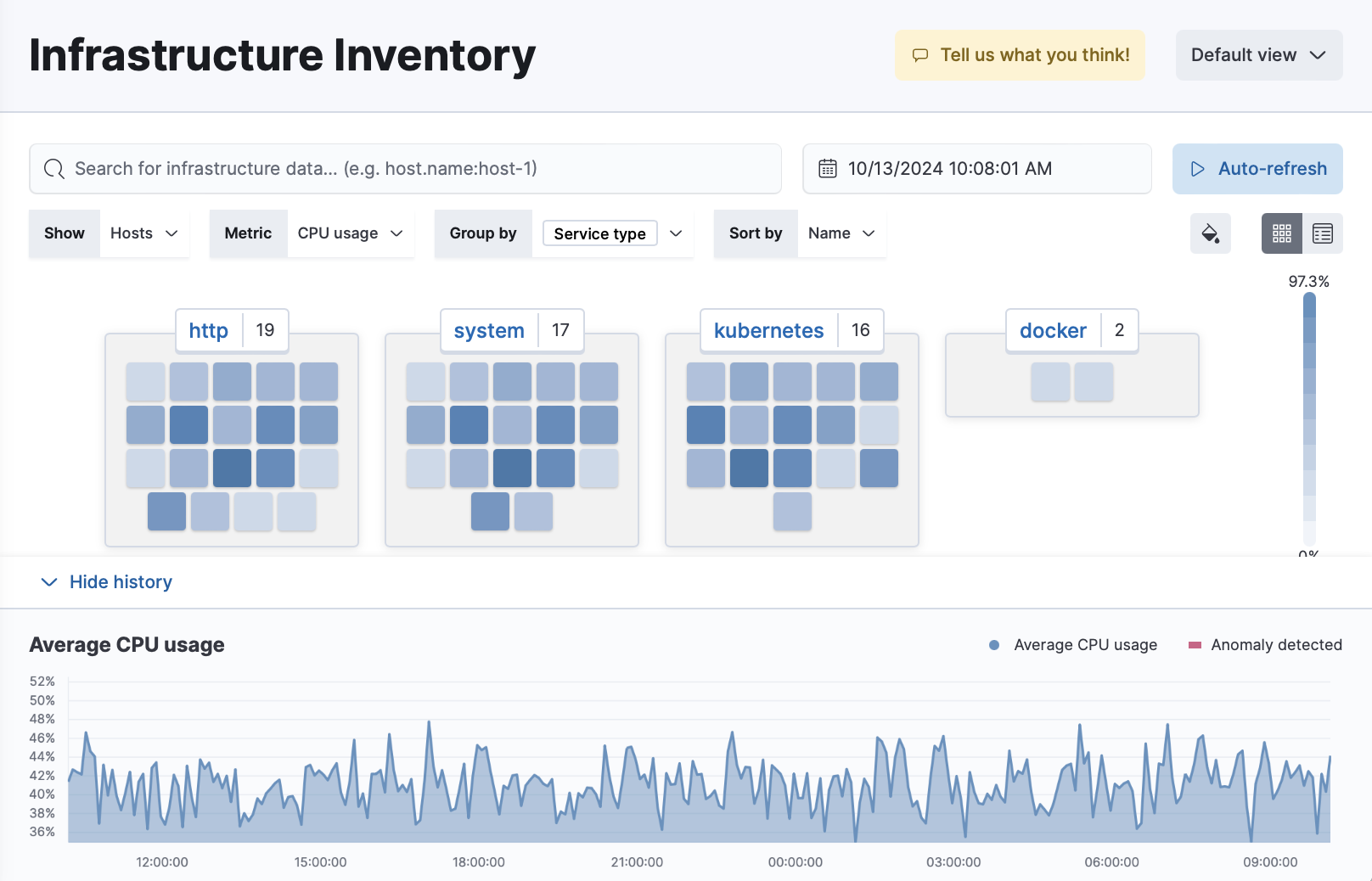
Task: Click the play triangle inside Auto-refresh
Action: [1198, 169]
